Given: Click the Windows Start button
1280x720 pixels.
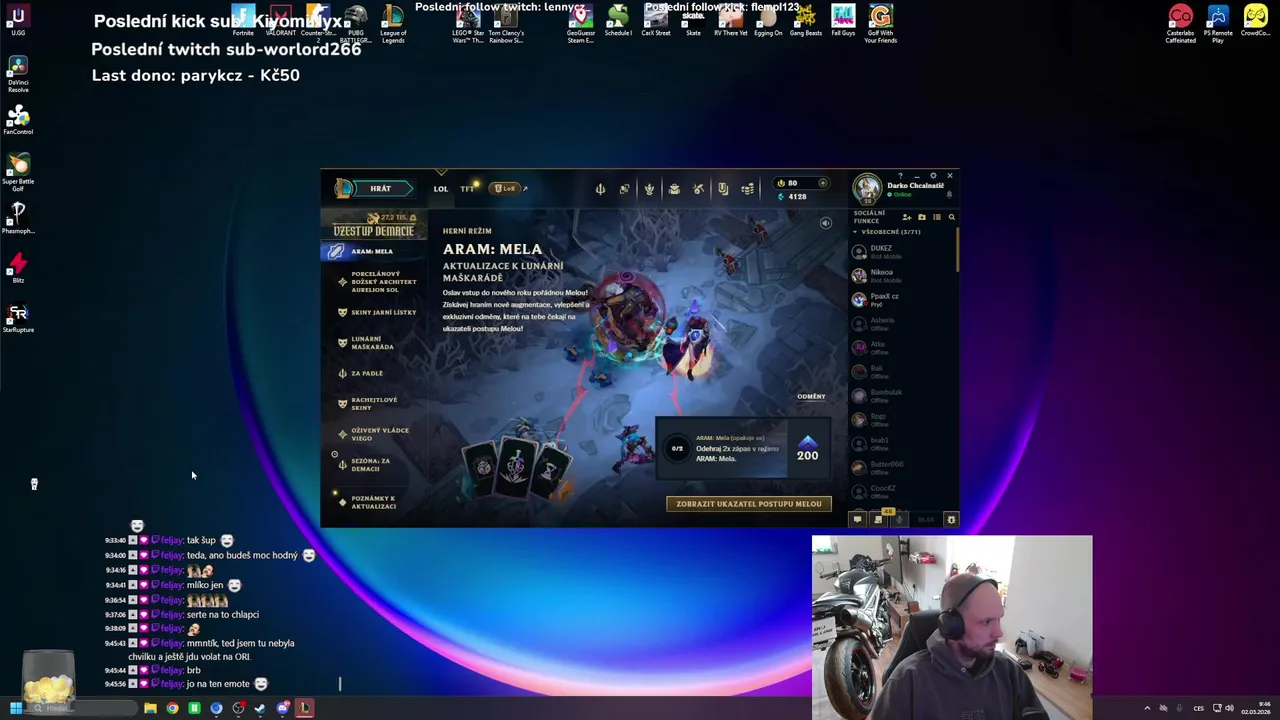Looking at the screenshot, I should tap(15, 708).
